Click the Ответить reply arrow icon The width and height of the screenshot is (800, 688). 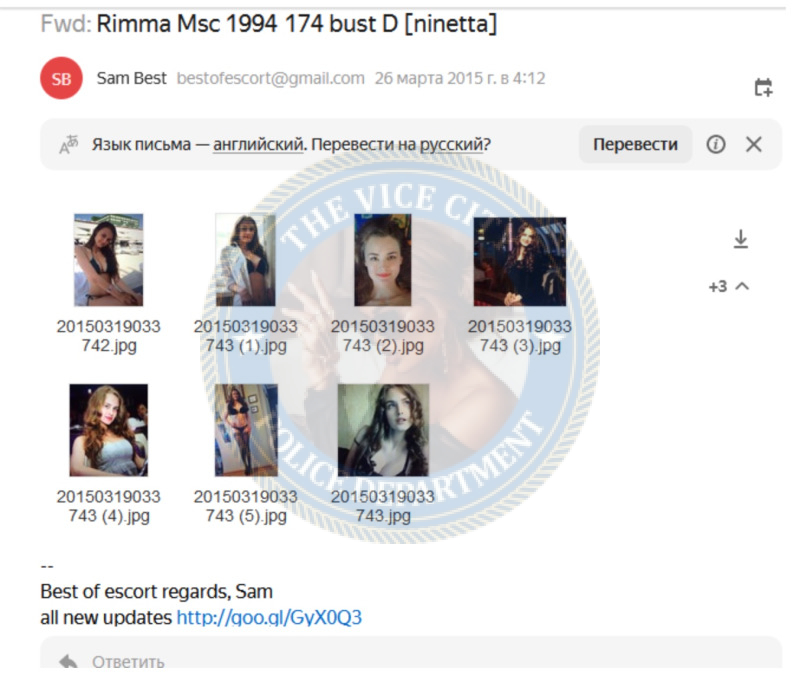tap(68, 662)
